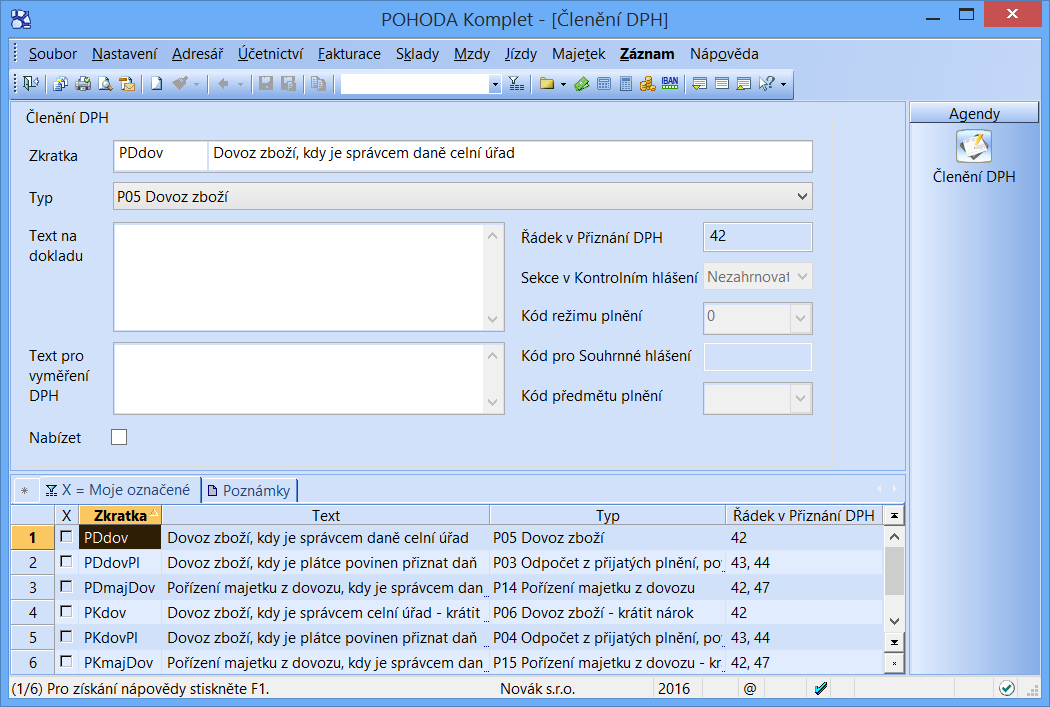Click the green money banknote icon
The height and width of the screenshot is (707, 1050).
(x=581, y=84)
